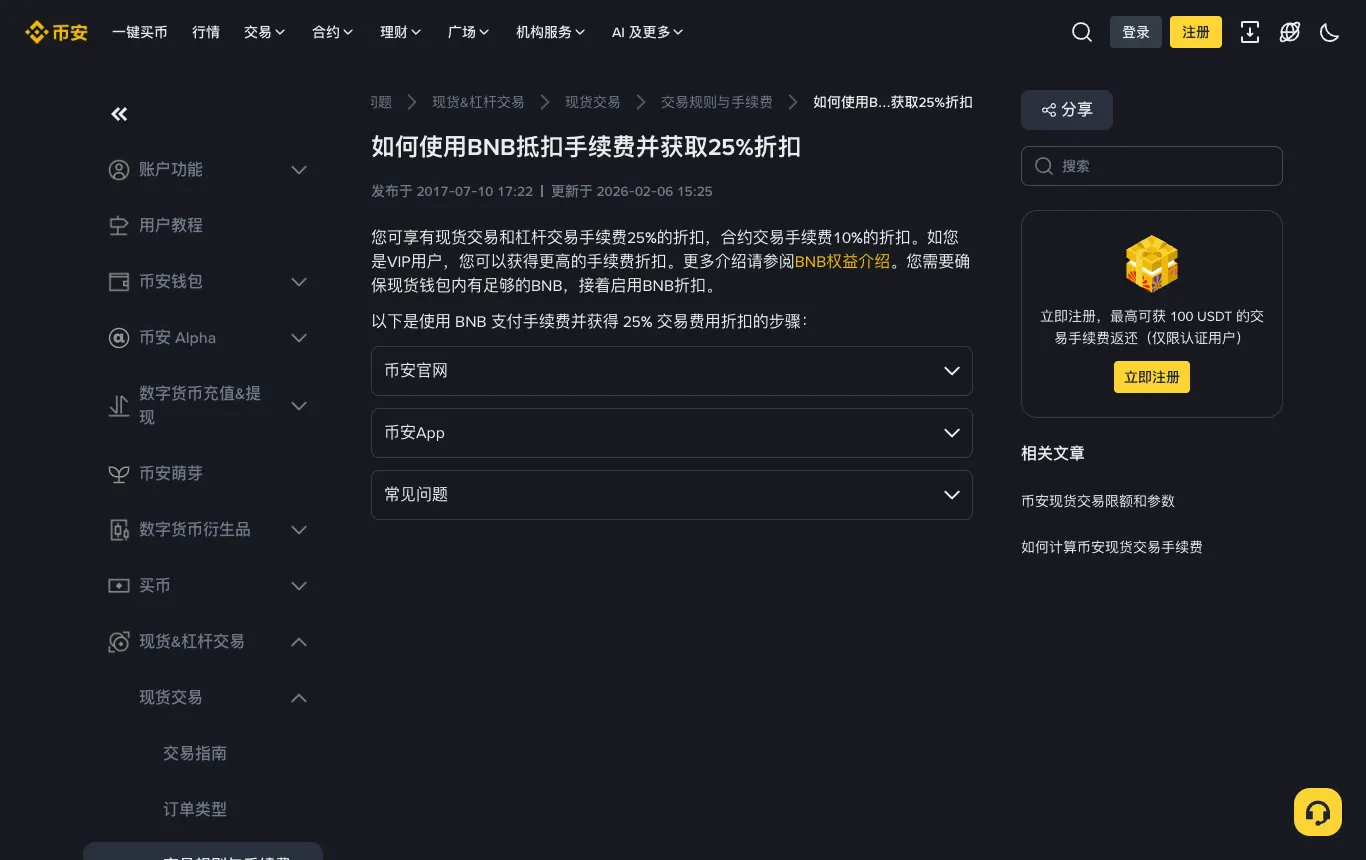Expand the 币安App accordion section
Viewport: 1366px width, 860px height.
672,433
